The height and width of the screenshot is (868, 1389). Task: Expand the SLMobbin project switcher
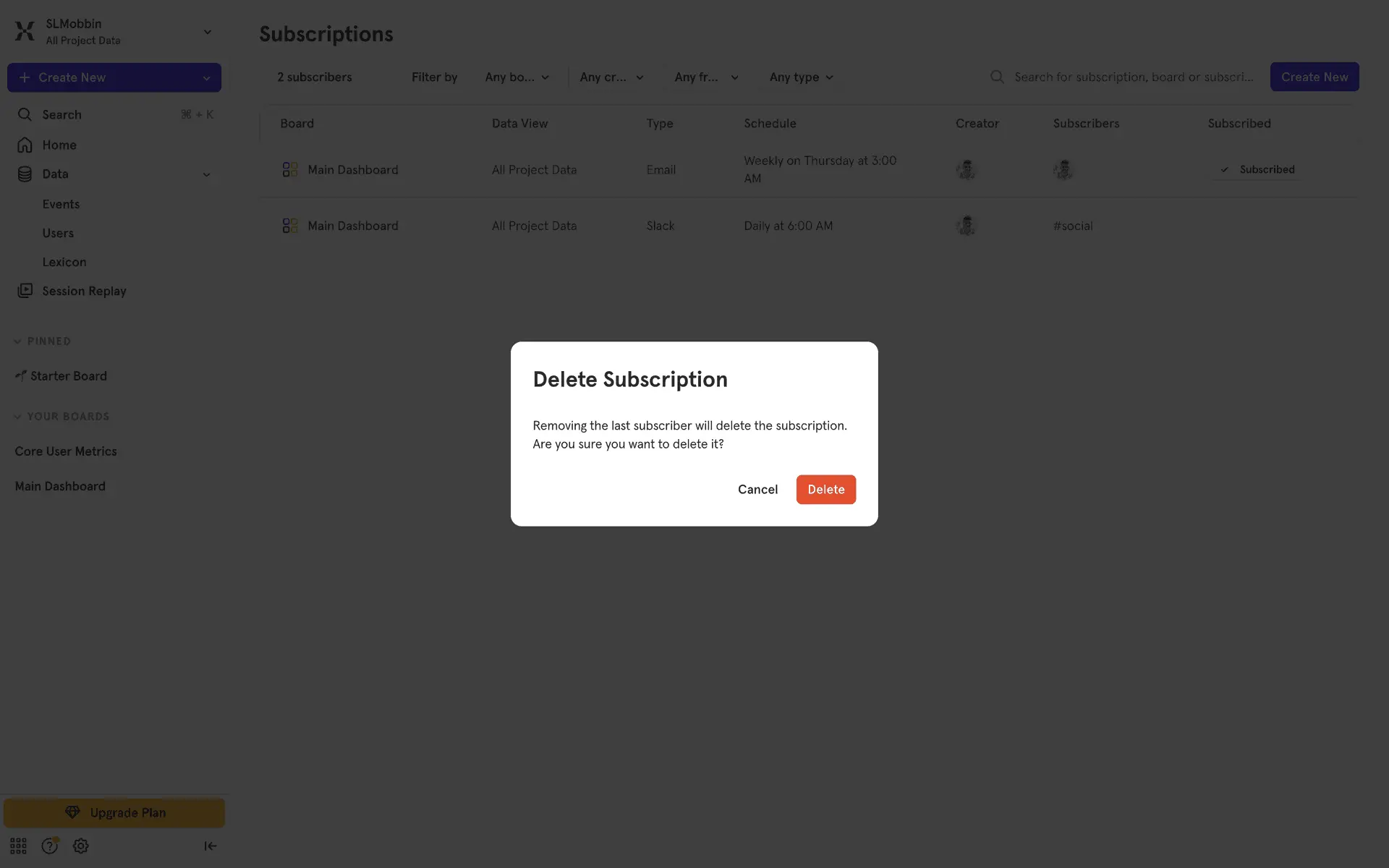tap(207, 32)
